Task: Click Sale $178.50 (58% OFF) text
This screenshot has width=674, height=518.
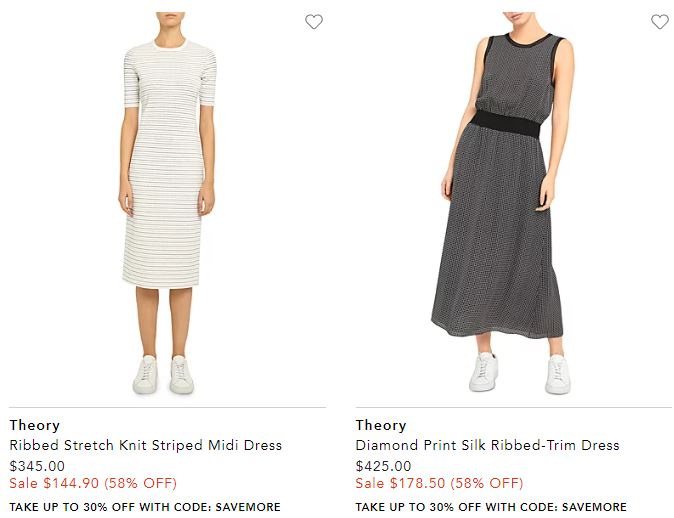Action: 439,483
